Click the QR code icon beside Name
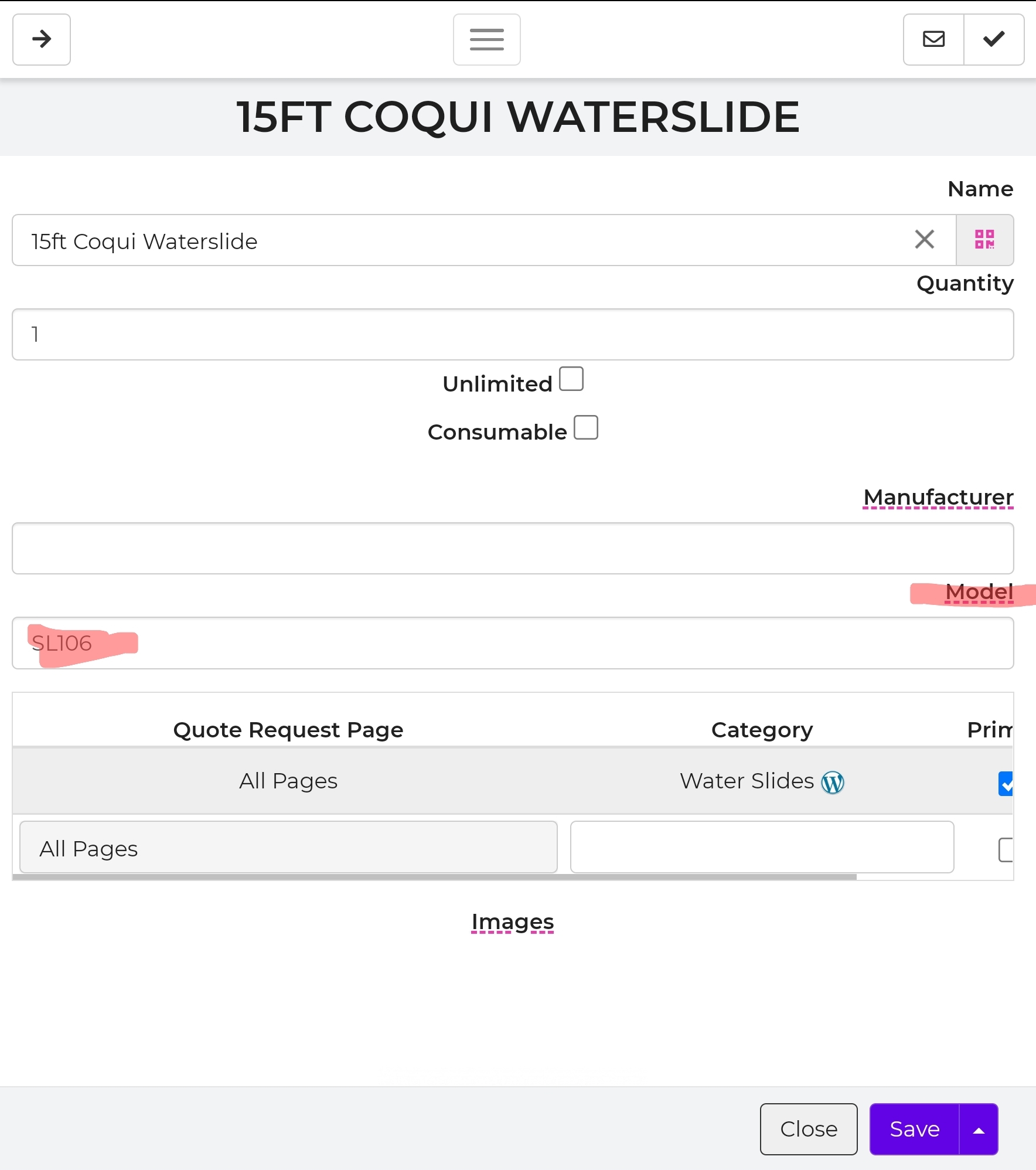Viewport: 1036px width, 1170px height. point(984,240)
